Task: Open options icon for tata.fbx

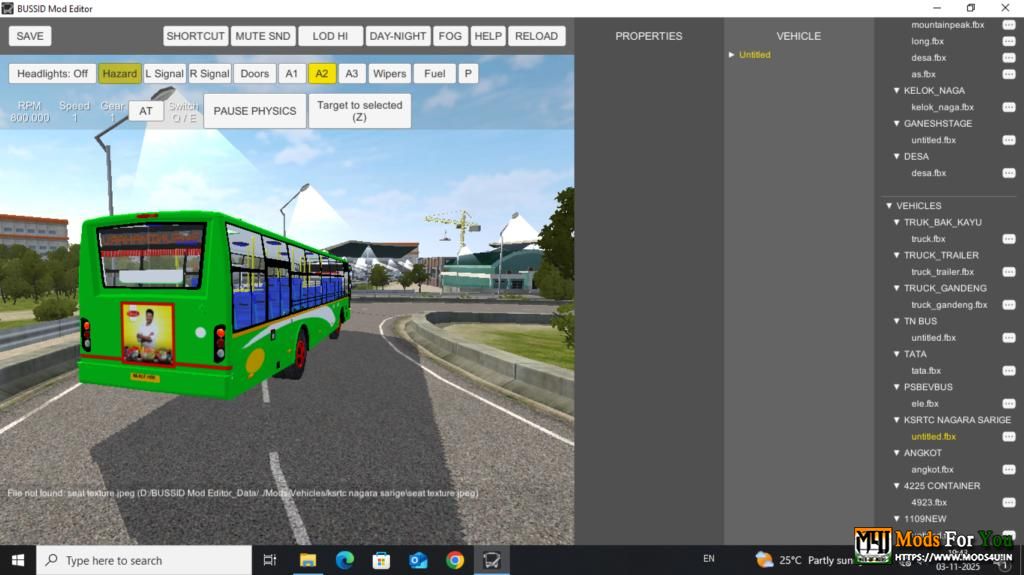Action: (x=1009, y=370)
